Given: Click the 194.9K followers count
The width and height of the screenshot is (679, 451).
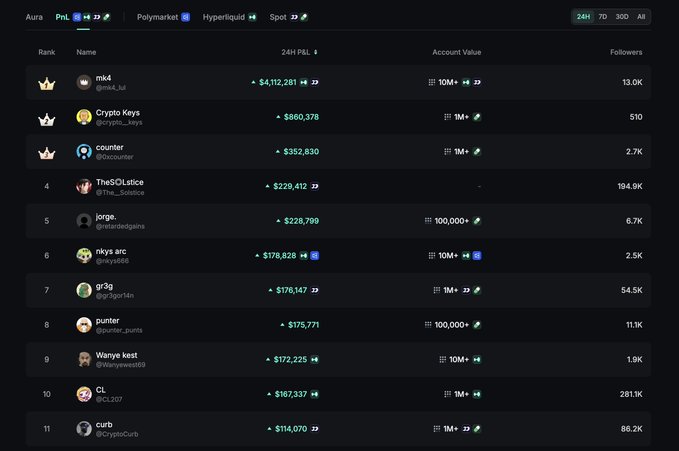Looking at the screenshot, I should click(x=630, y=186).
